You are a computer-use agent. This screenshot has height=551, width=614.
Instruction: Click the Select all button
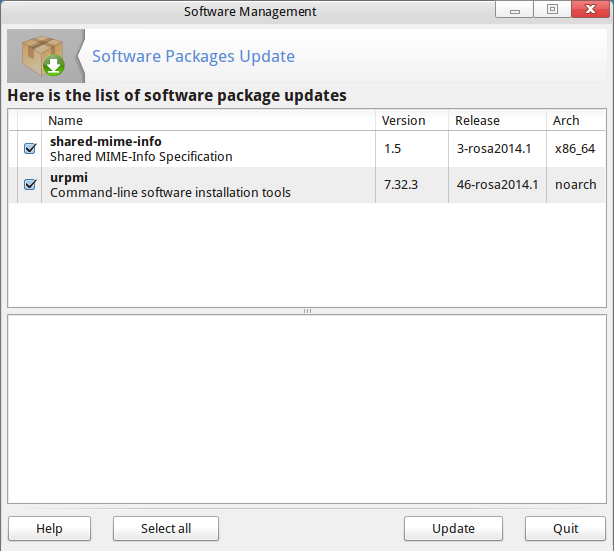pyautogui.click(x=166, y=528)
